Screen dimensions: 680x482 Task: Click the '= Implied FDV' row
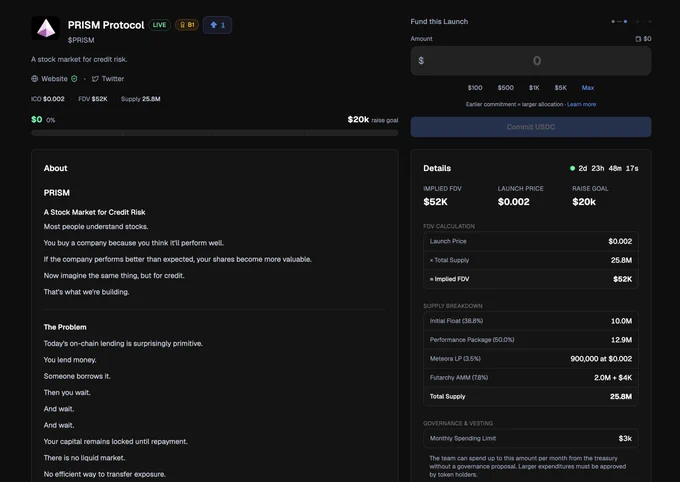pos(530,279)
